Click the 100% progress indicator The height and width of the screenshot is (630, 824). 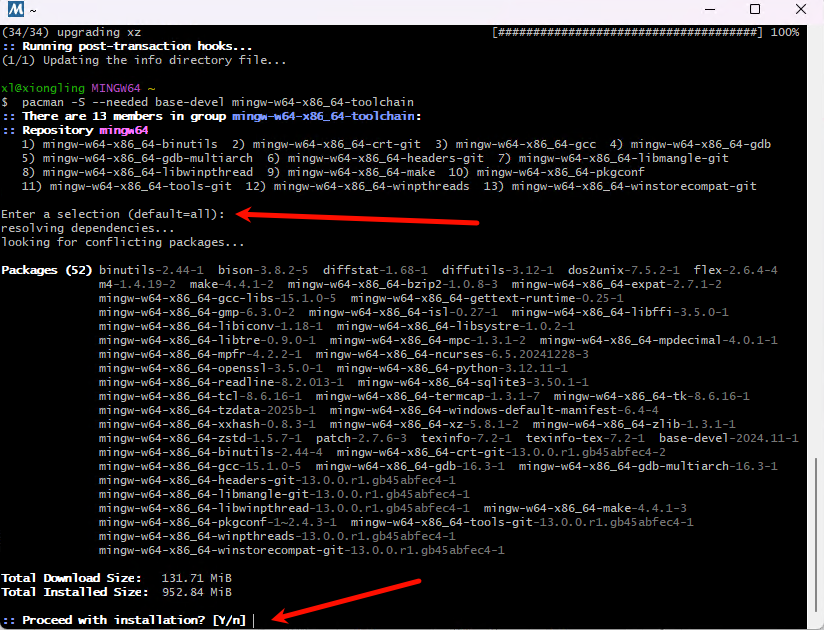[785, 31]
